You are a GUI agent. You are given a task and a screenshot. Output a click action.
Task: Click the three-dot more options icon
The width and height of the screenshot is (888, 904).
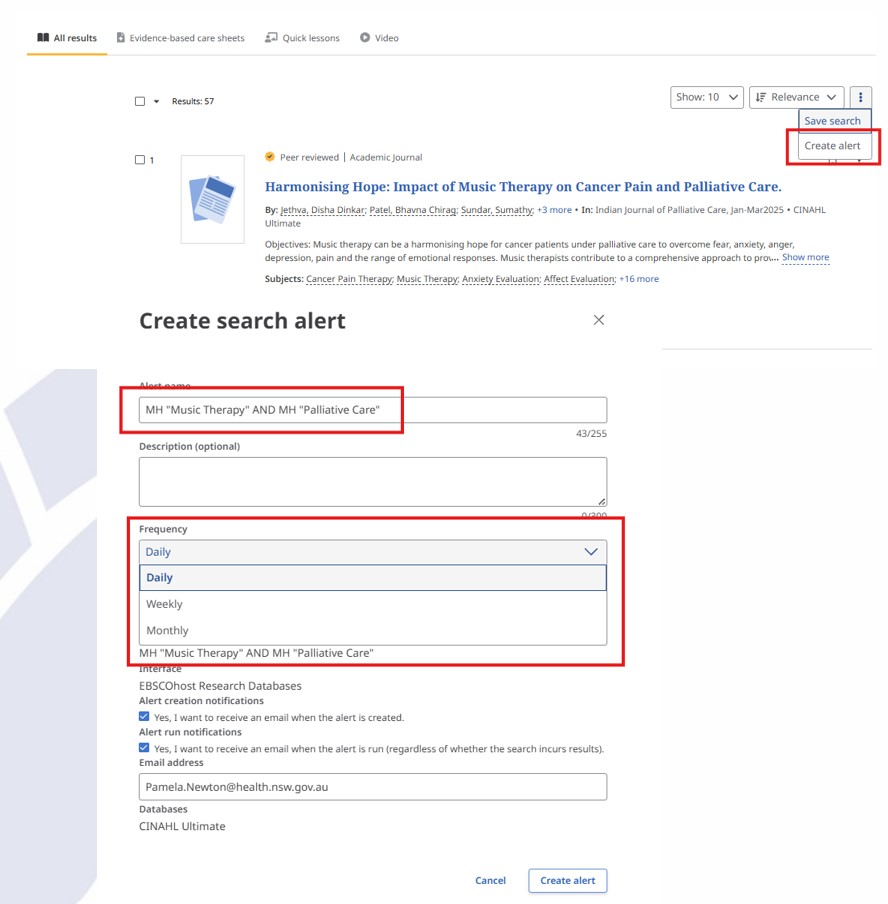point(860,97)
